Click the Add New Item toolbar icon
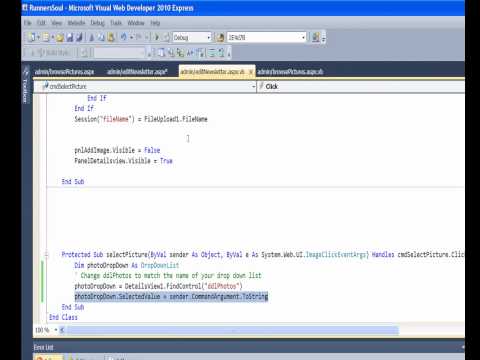 point(46,37)
